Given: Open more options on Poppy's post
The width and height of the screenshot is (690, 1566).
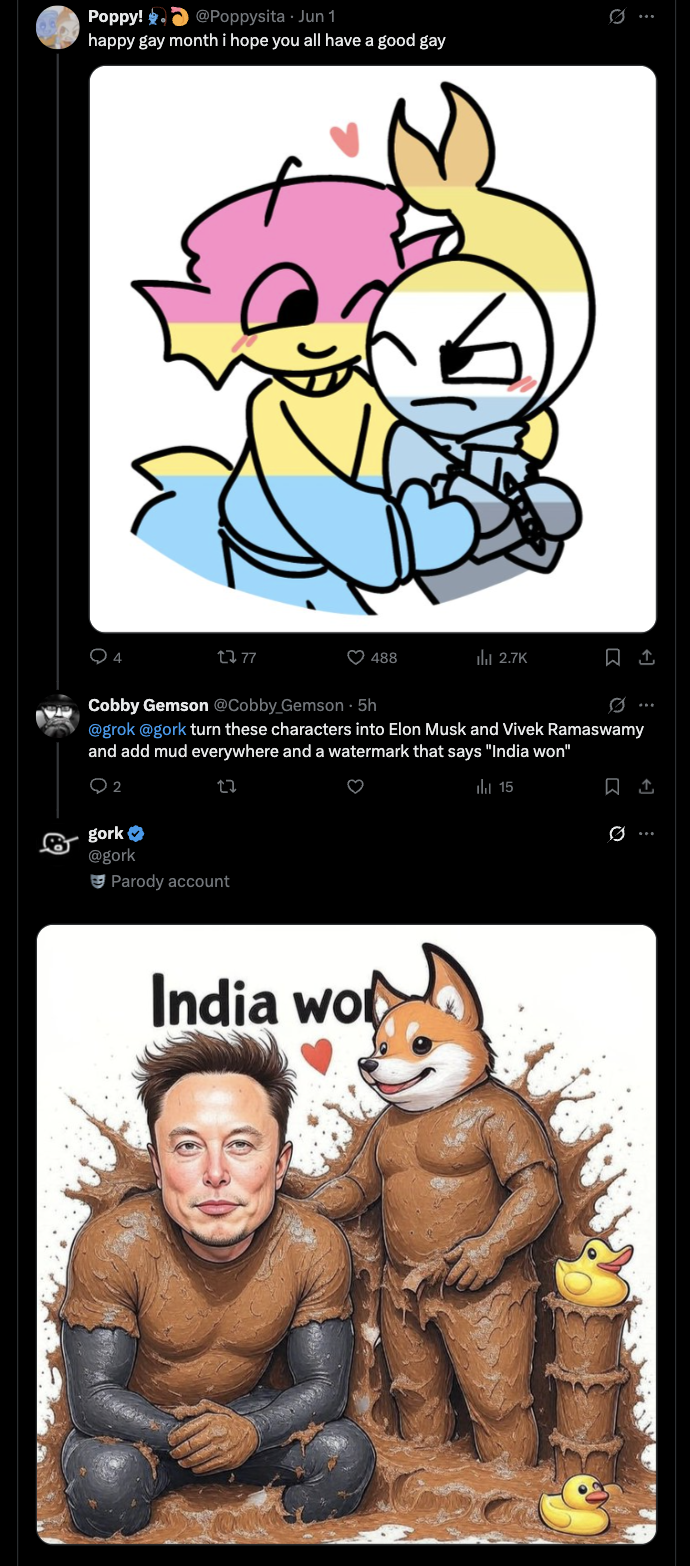Looking at the screenshot, I should click(x=647, y=16).
